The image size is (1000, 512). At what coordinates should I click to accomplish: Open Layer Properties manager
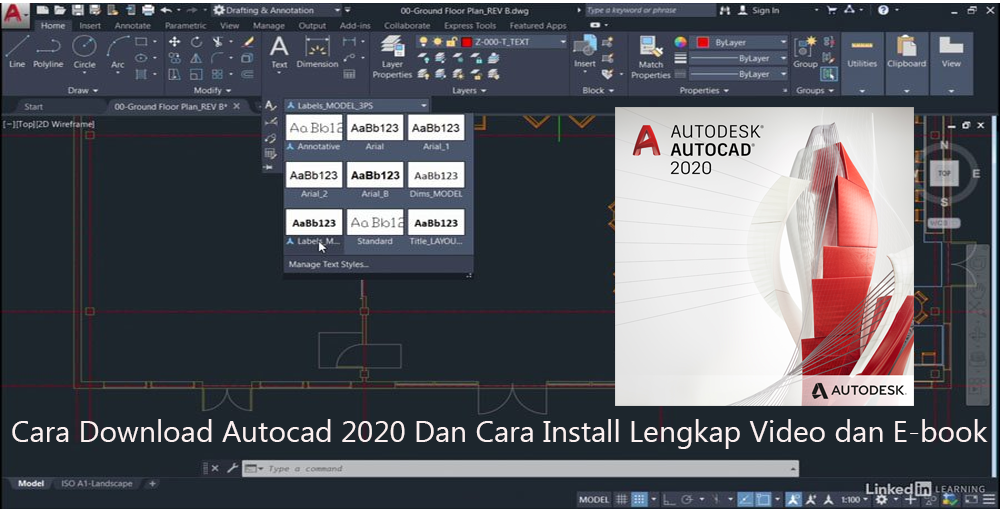click(392, 57)
